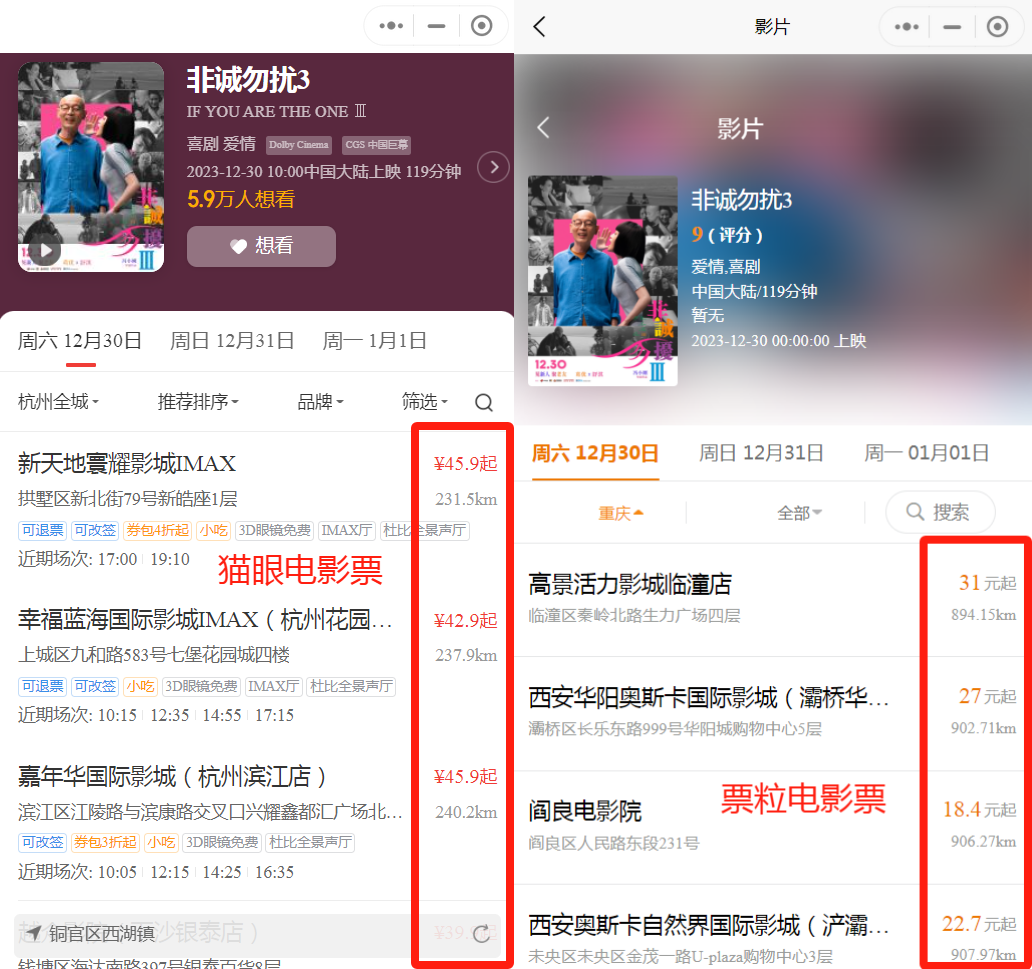Open the 重庆 city selector

[621, 513]
